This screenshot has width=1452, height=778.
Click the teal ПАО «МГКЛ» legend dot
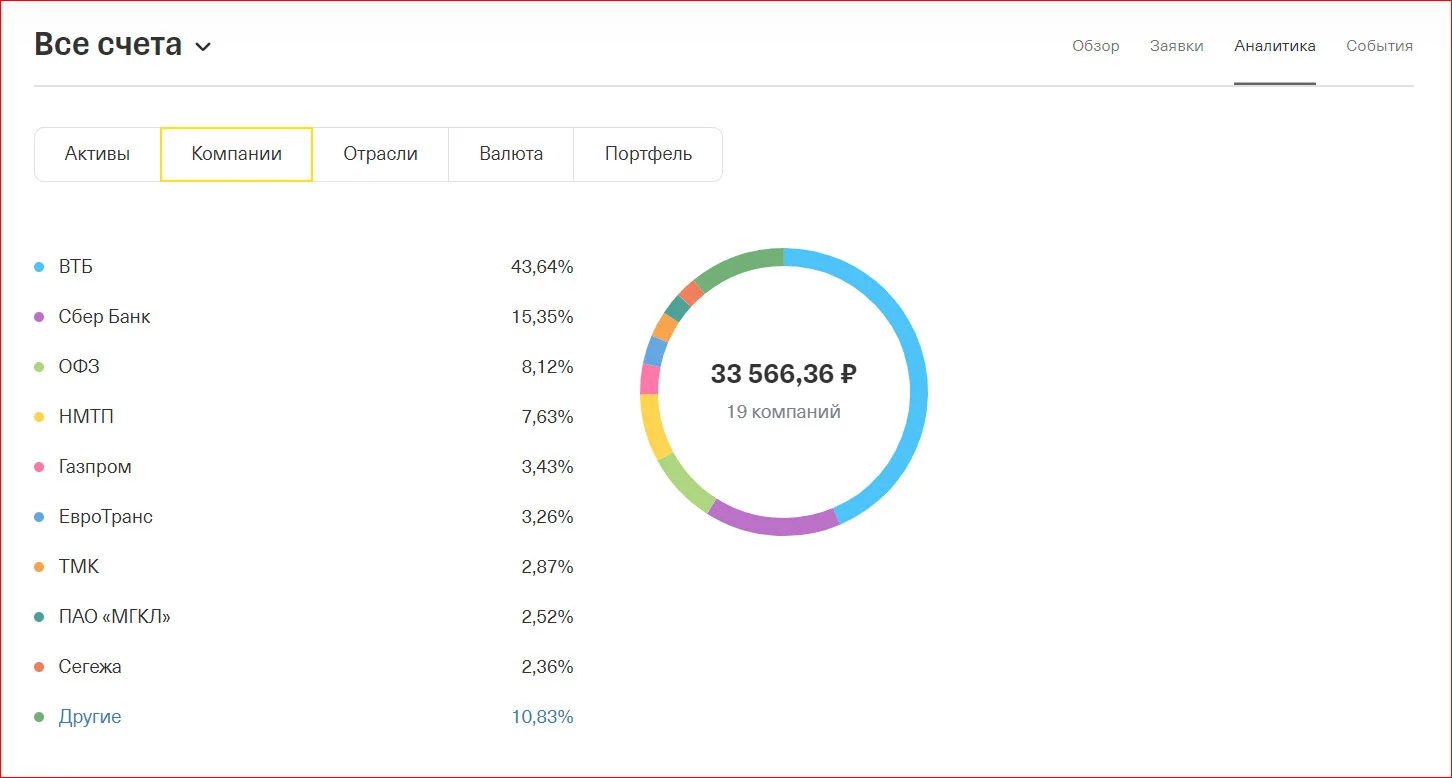pyautogui.click(x=39, y=617)
